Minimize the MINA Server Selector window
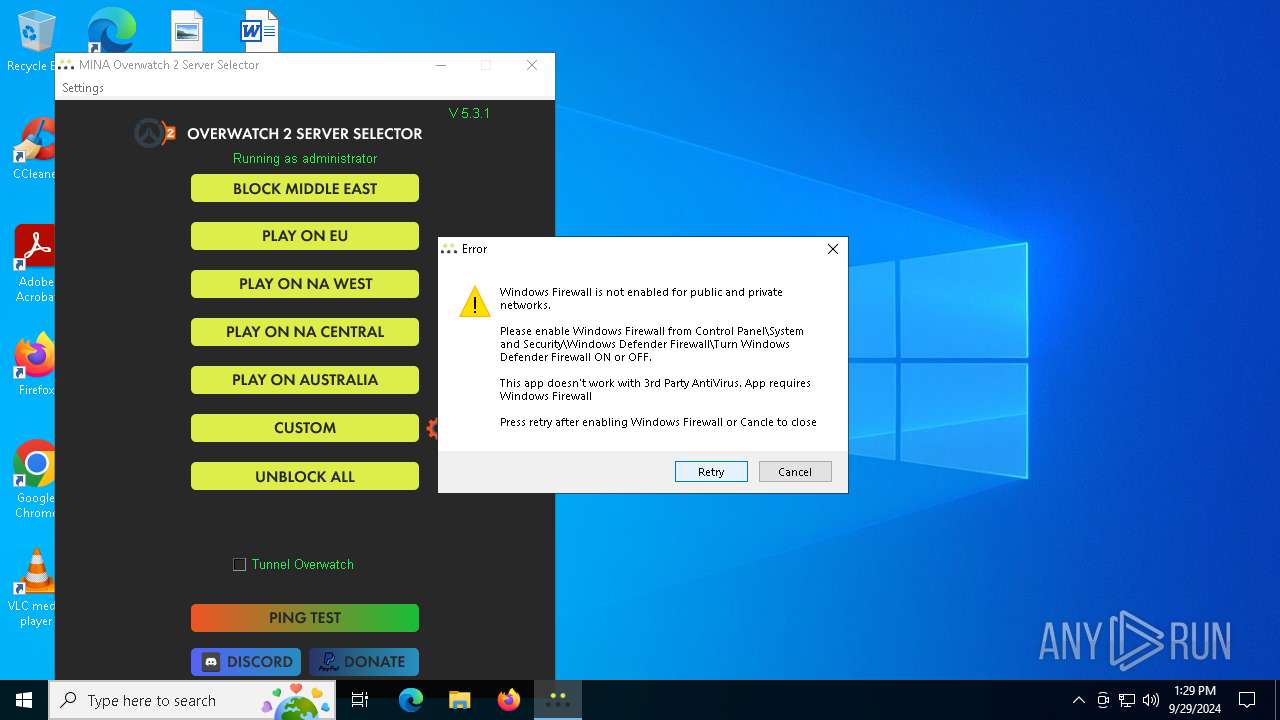 (441, 65)
